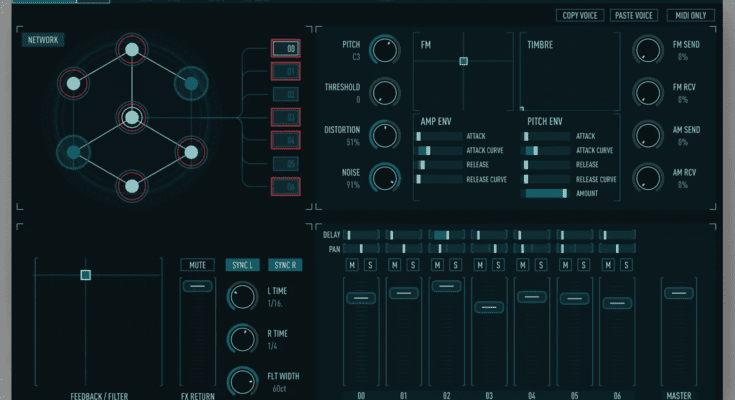
Task: Mute the FX return with the MUTE button
Action: [x=197, y=265]
